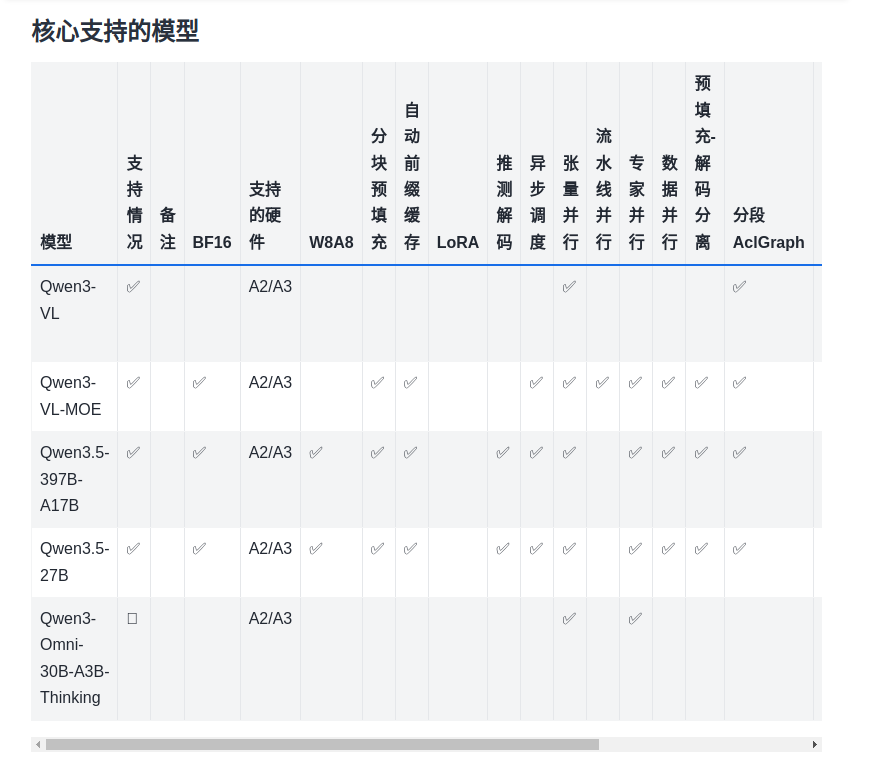This screenshot has width=876, height=765.
Task: Click Qwen3.5-397B-A17B 推测解码 checkmark
Action: click(502, 453)
